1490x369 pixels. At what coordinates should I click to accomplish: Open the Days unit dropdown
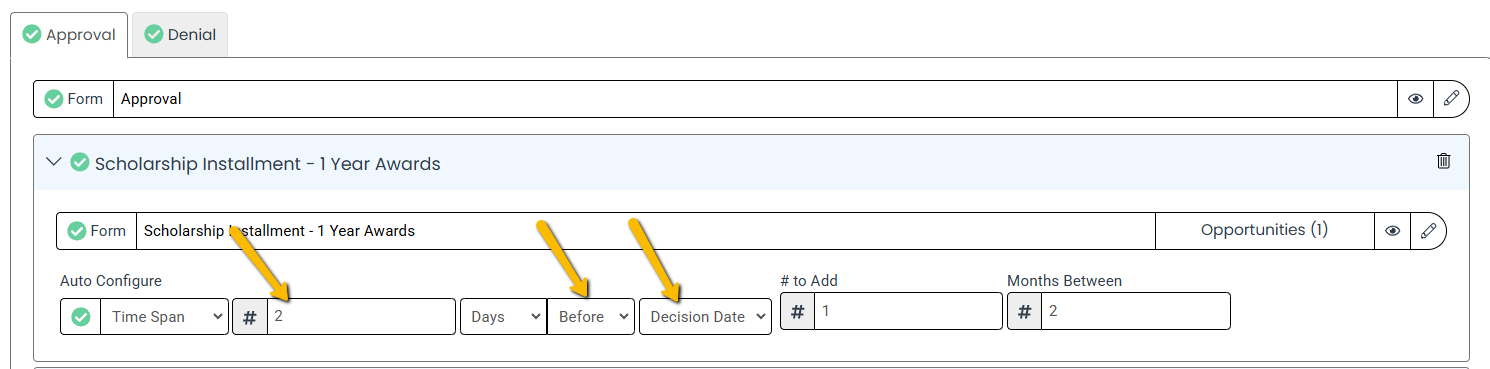tap(503, 316)
